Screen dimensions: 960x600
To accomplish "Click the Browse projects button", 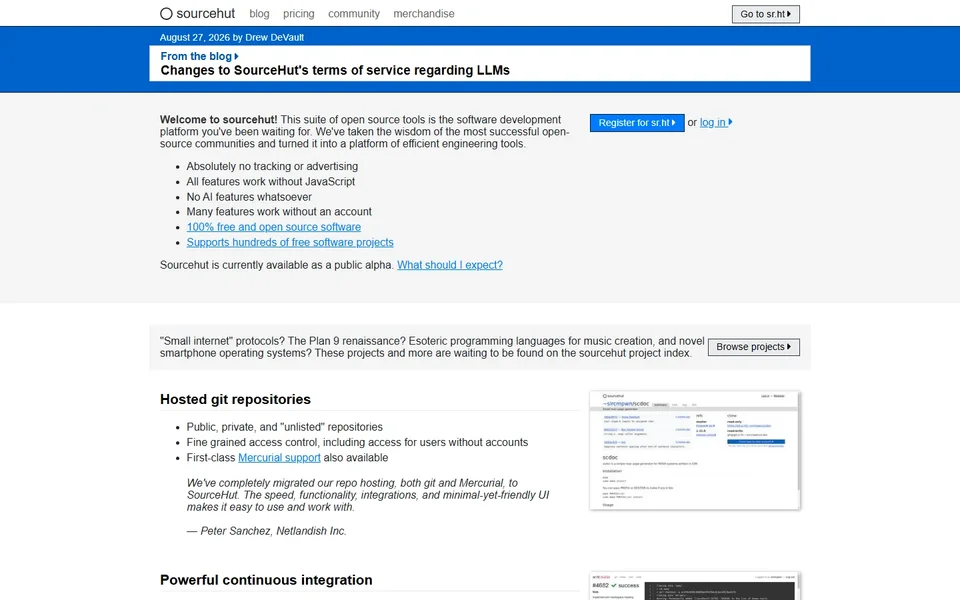I will pos(754,347).
